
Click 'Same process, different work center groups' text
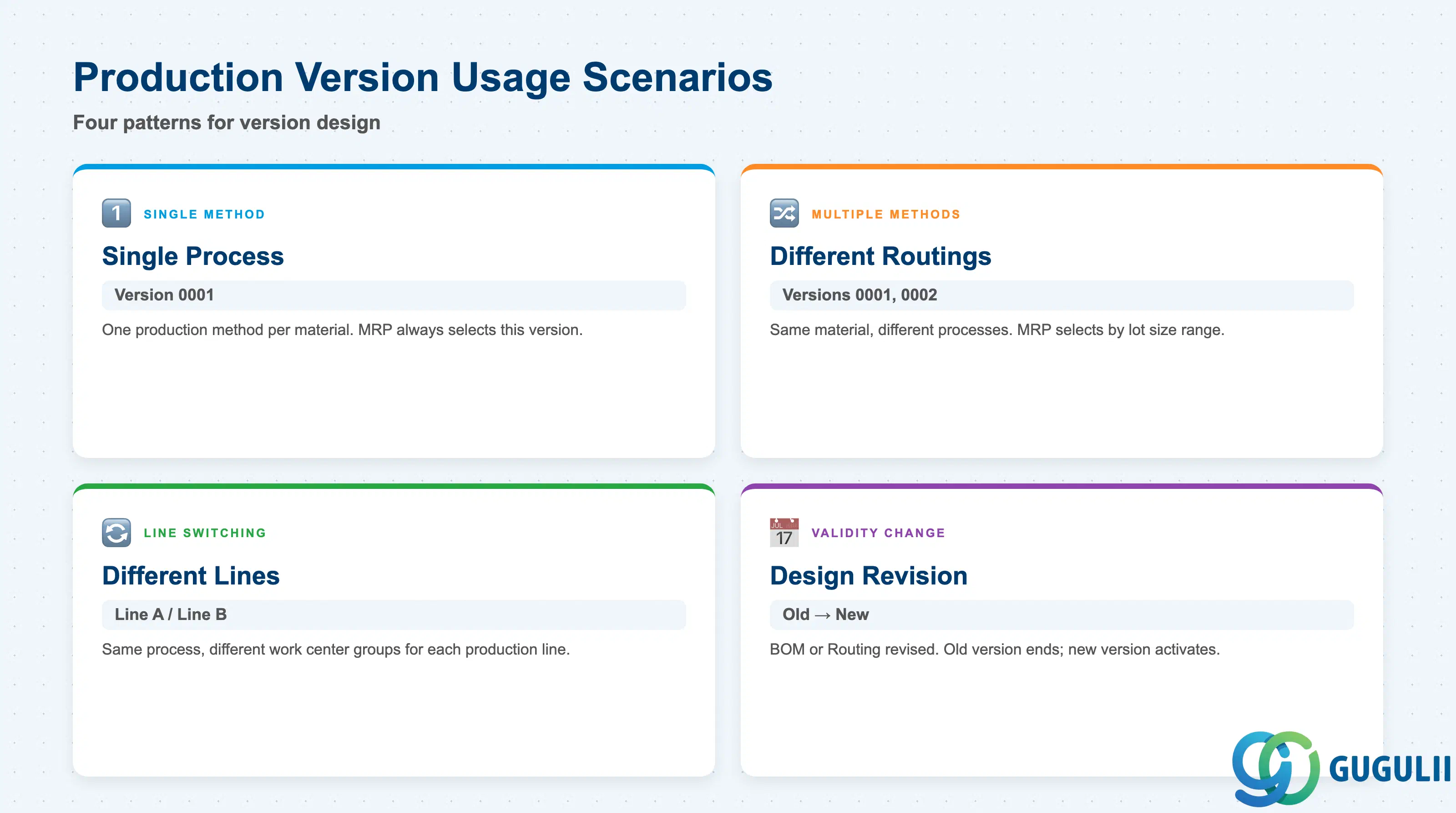pos(336,650)
